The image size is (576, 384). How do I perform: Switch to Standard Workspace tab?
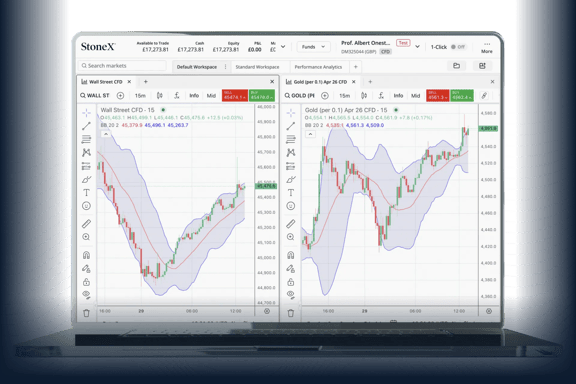pos(257,67)
